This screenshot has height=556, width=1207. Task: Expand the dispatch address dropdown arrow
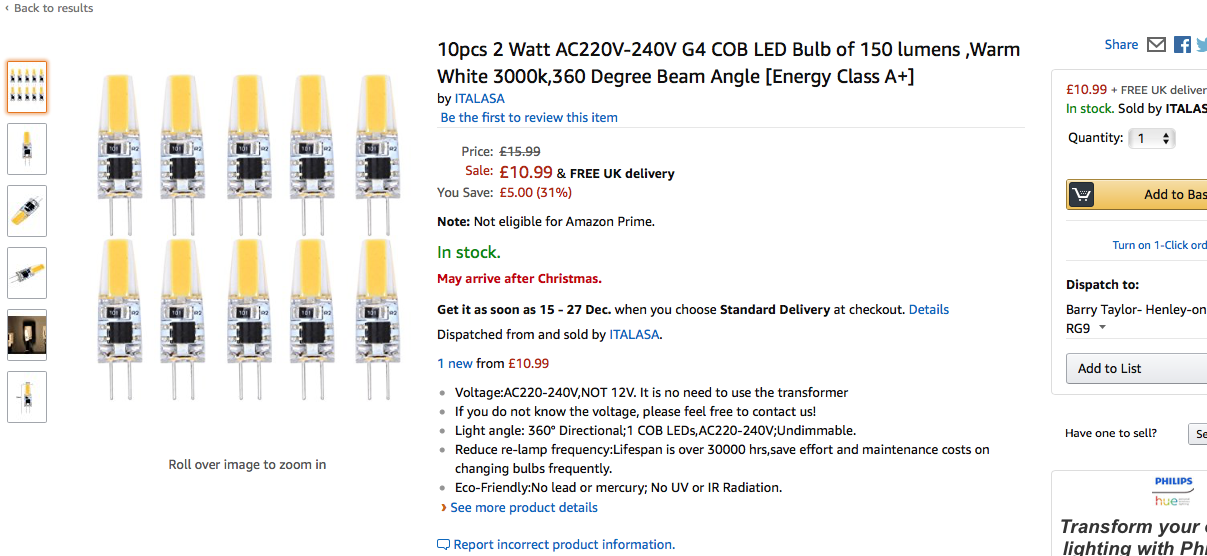point(1103,328)
